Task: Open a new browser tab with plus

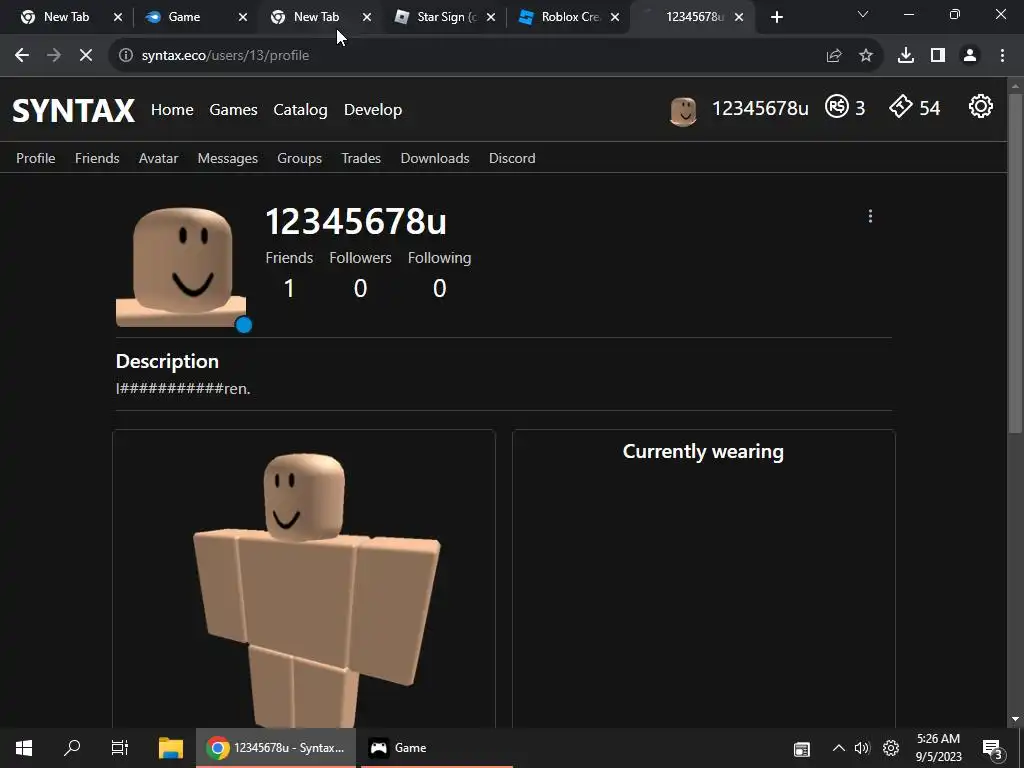Action: pyautogui.click(x=776, y=17)
